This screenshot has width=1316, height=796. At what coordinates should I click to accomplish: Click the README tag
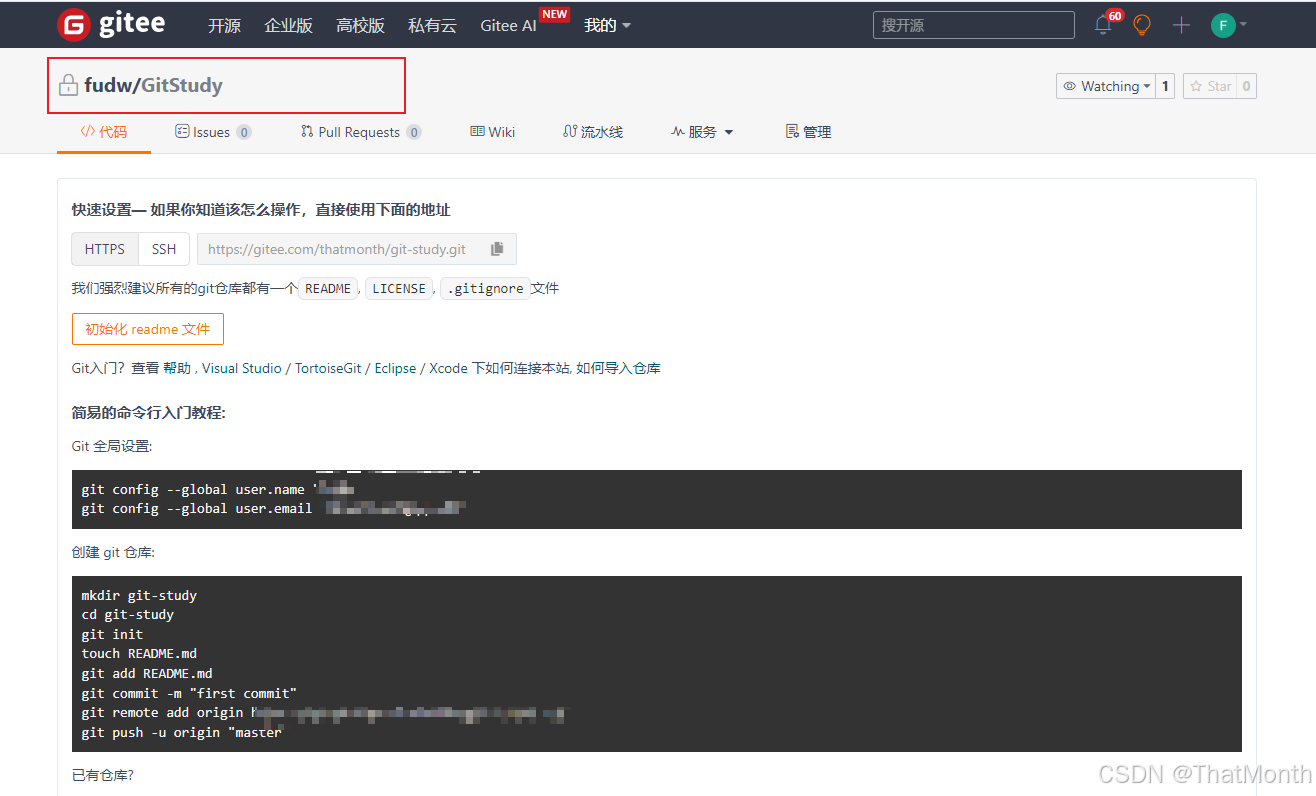pos(328,288)
